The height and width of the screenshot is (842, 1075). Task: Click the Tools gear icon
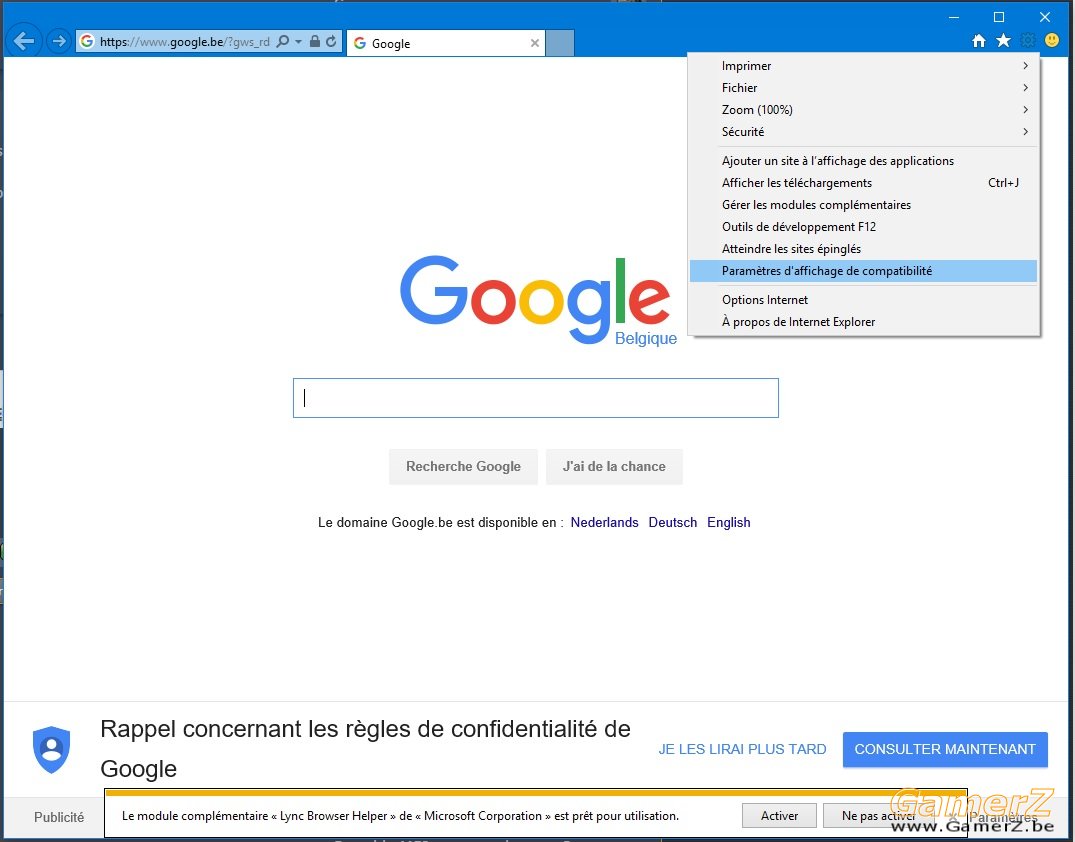coord(1028,40)
